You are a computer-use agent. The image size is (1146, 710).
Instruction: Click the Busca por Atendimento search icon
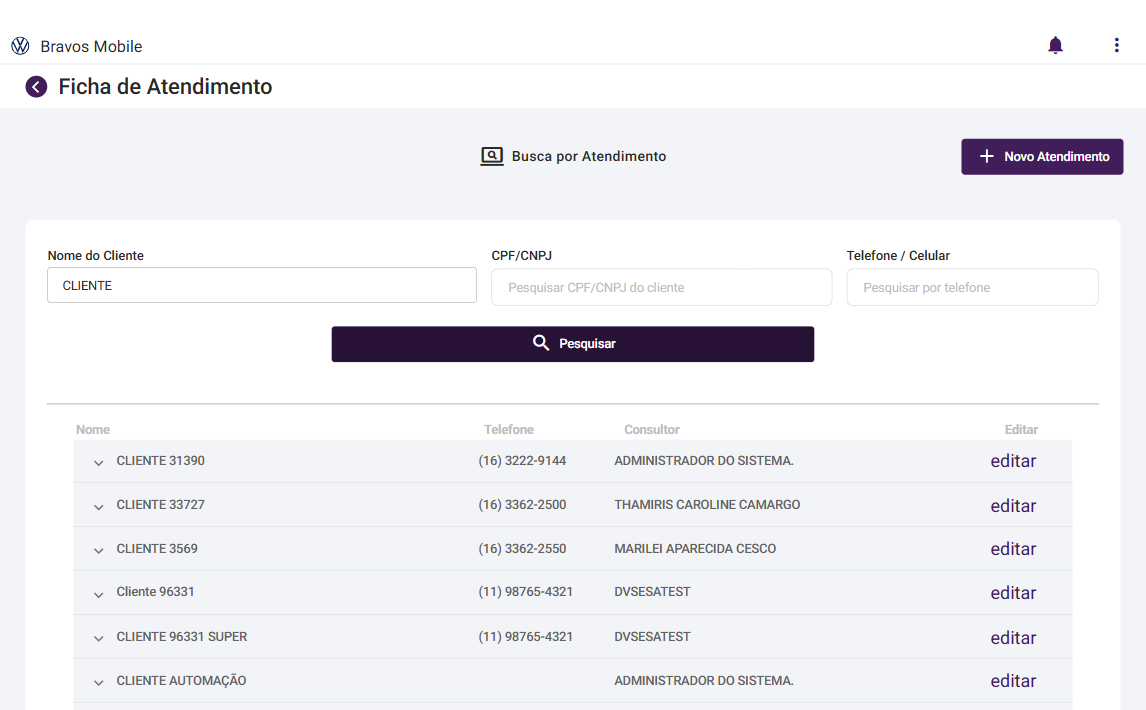[491, 156]
